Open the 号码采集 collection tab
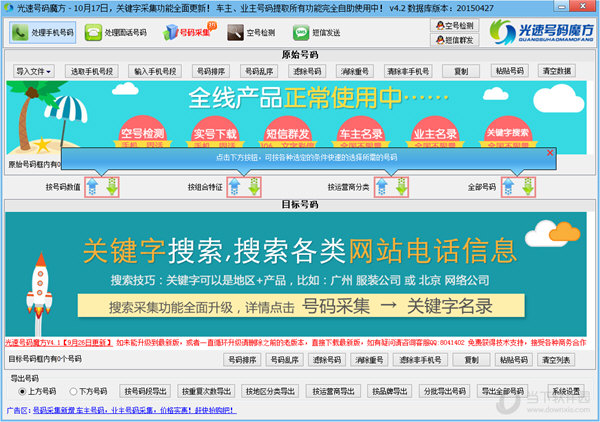This screenshot has height=422, width=600. (x=189, y=33)
